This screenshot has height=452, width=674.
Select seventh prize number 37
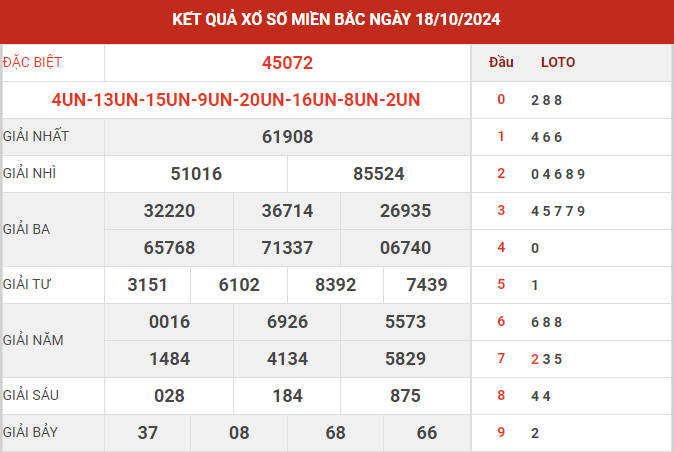click(147, 432)
